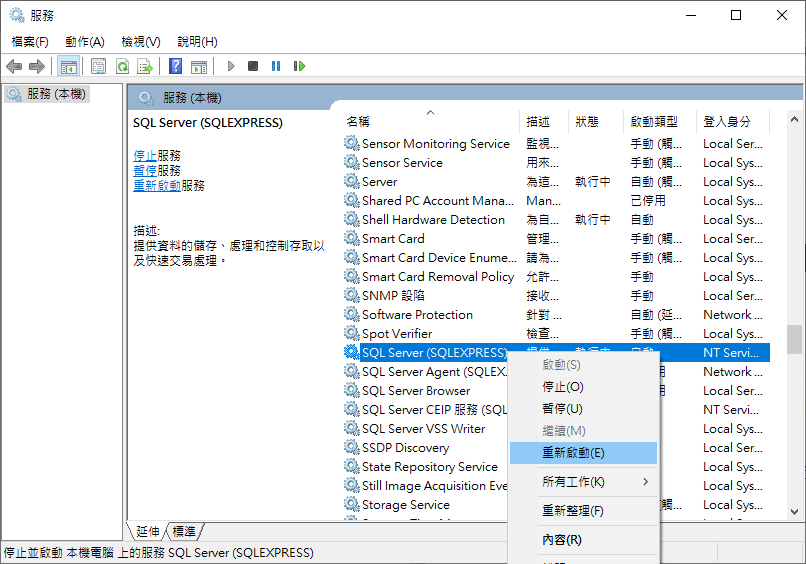Click the 停止 service link
Viewport: 806px width, 564px height.
click(x=145, y=156)
